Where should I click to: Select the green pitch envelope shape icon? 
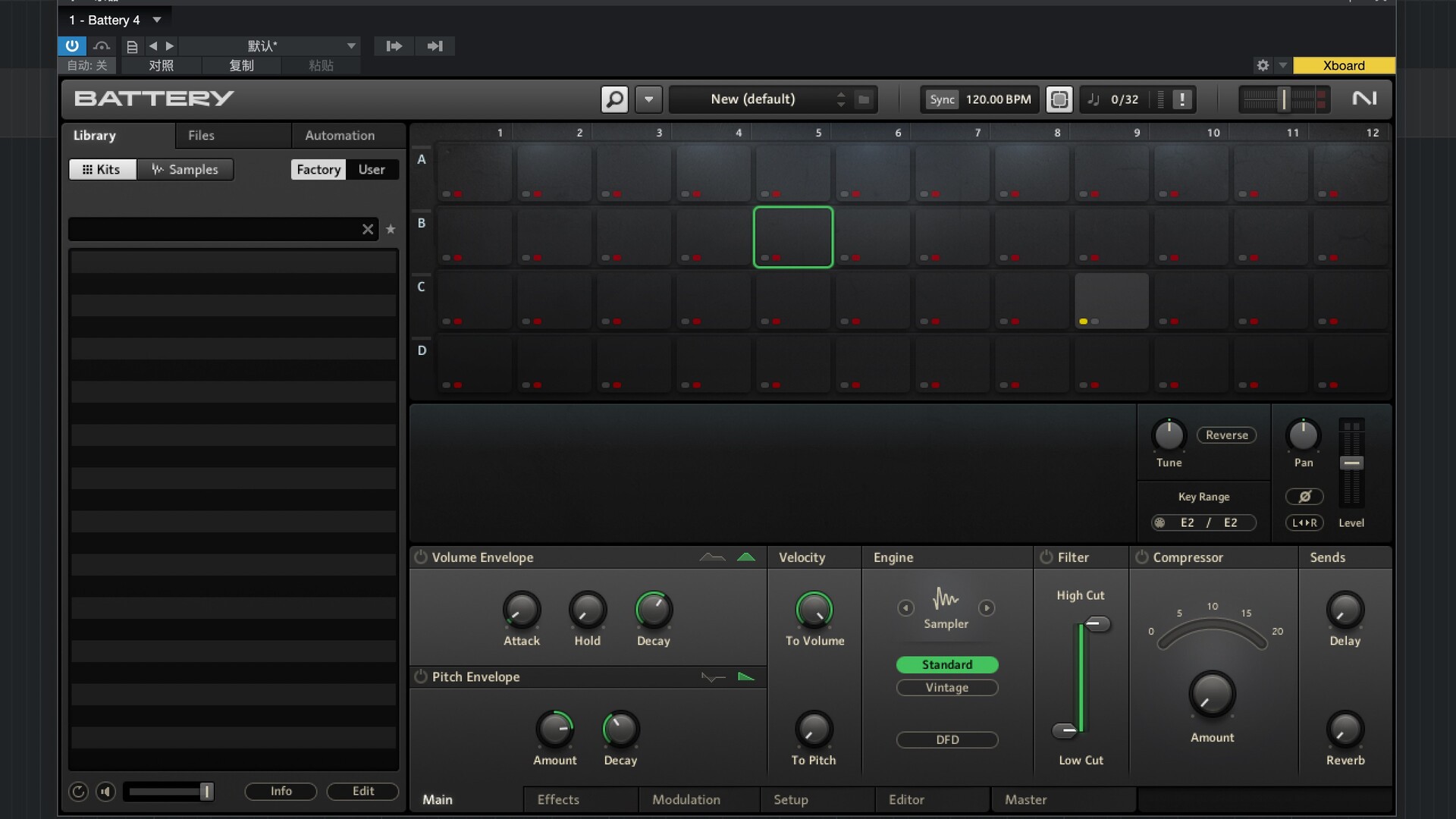point(746,676)
